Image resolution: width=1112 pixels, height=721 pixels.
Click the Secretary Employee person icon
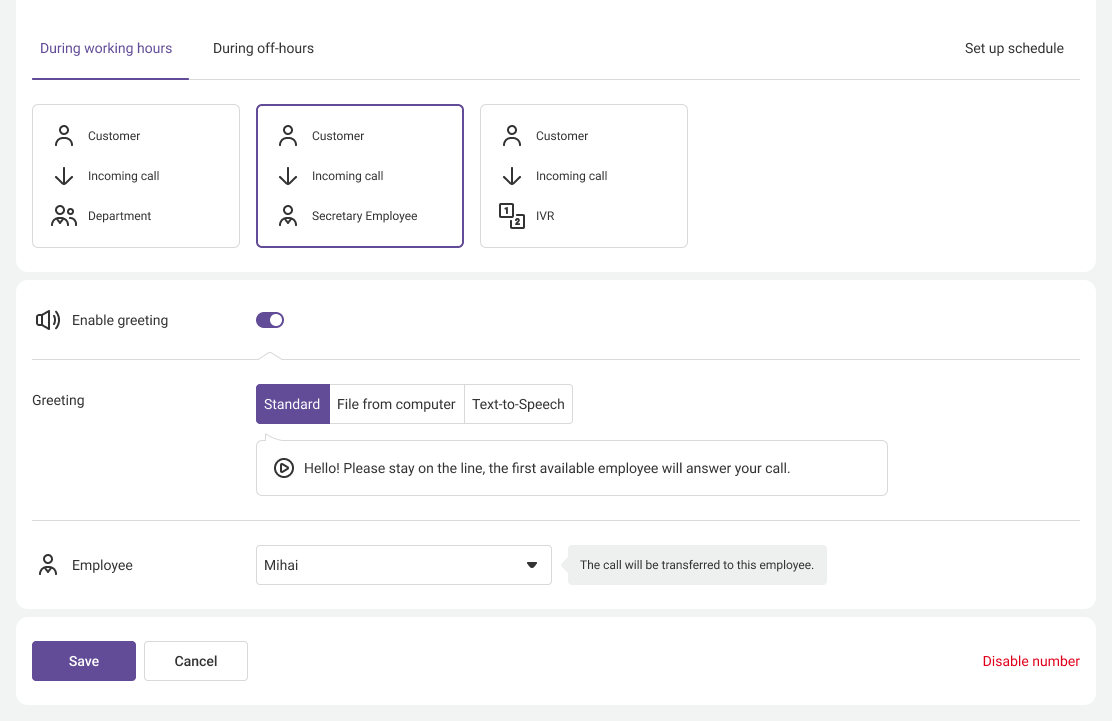(x=288, y=216)
